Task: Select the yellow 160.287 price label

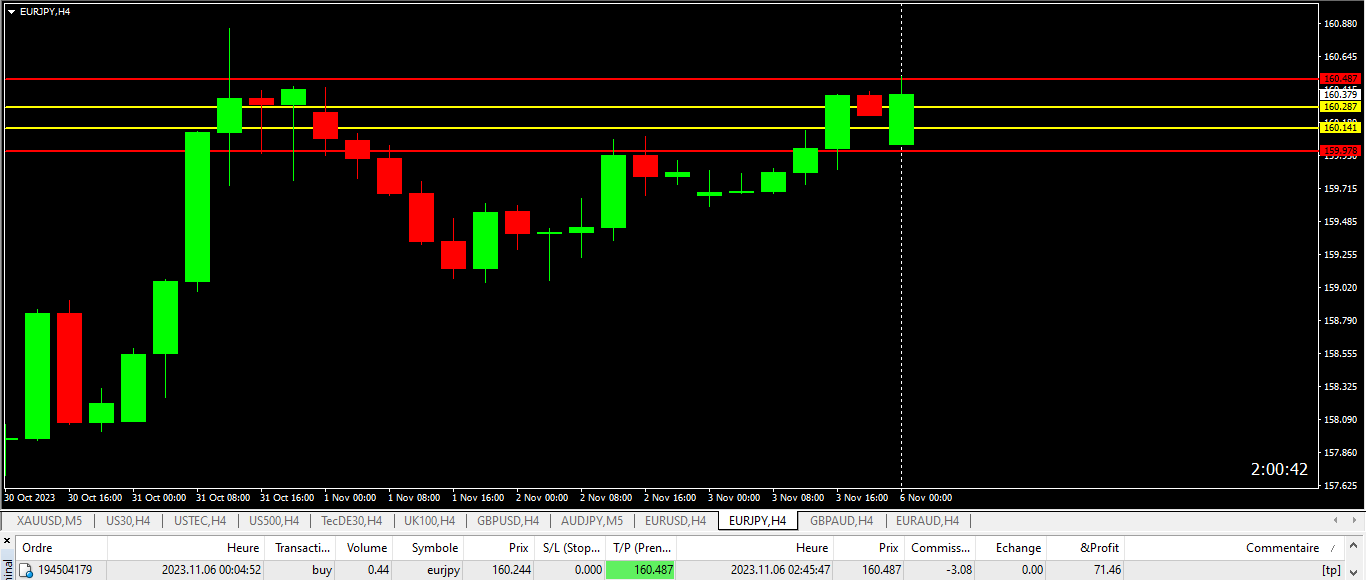Action: point(1340,106)
